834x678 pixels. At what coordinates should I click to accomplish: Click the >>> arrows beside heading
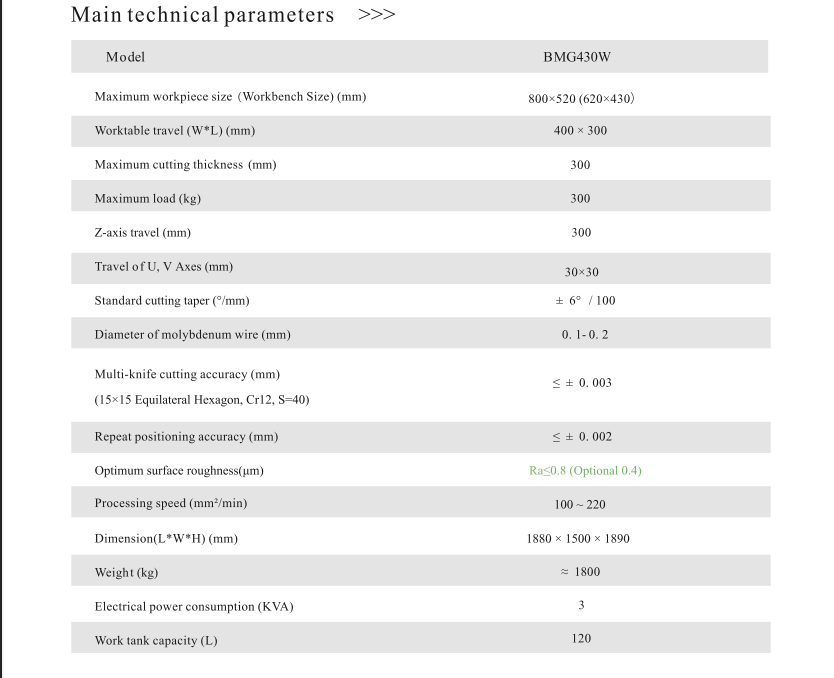click(x=377, y=14)
